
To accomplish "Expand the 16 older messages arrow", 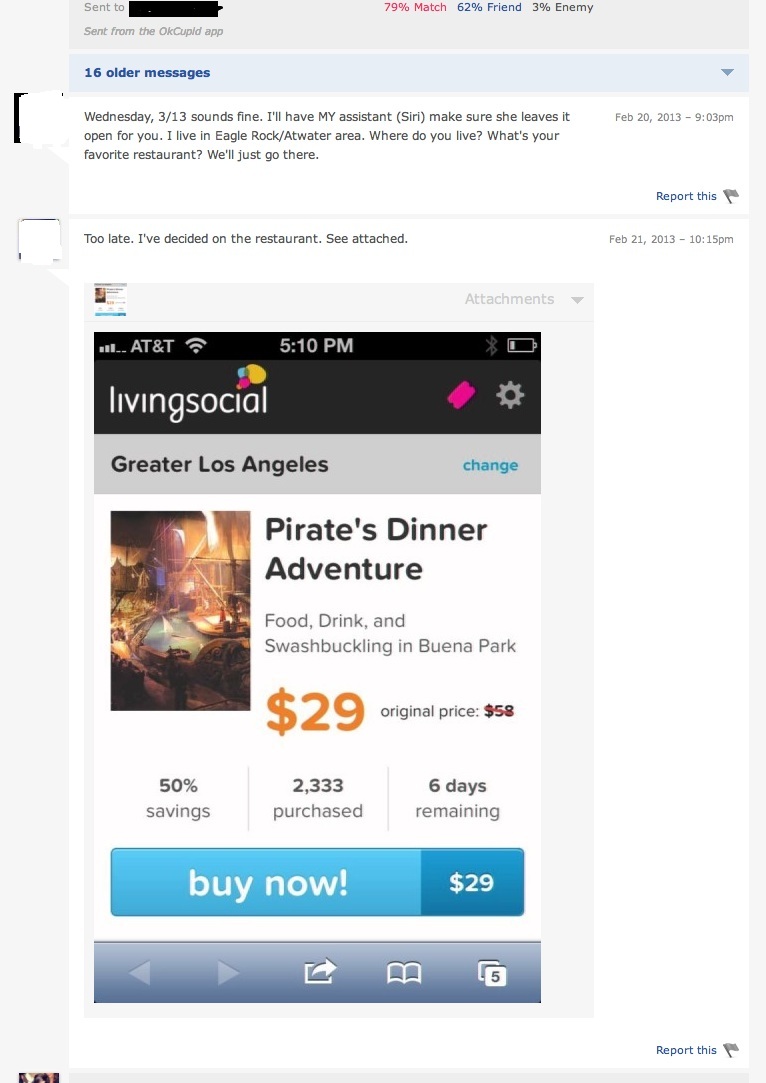I will (727, 73).
